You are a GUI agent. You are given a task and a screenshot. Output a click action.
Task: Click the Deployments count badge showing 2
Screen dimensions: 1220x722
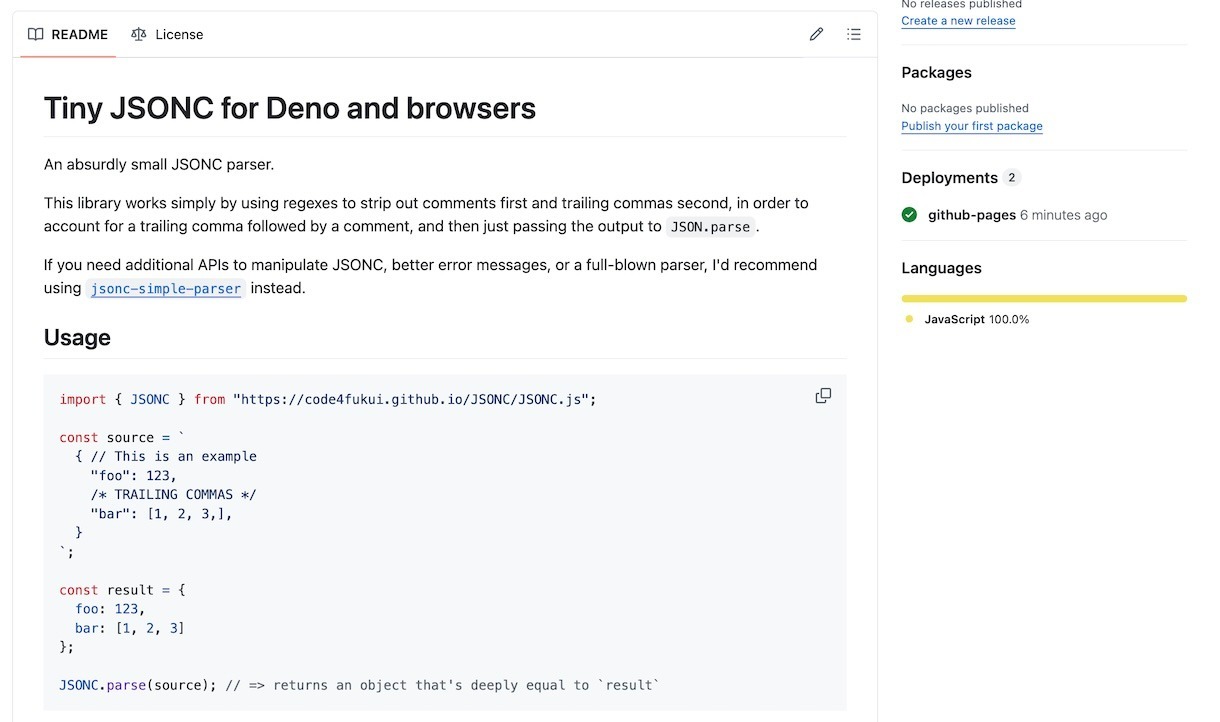[1012, 178]
